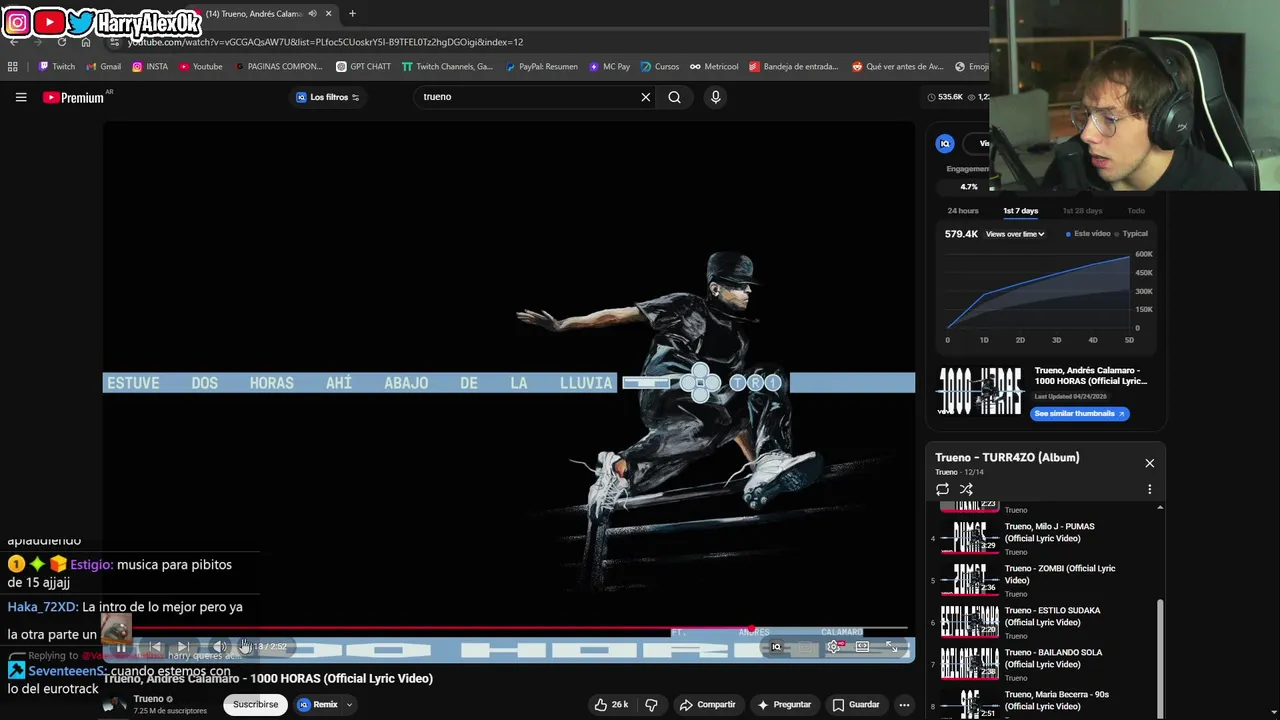
Task: Close the TURR4ZO playlist panel
Action: pyautogui.click(x=1149, y=463)
